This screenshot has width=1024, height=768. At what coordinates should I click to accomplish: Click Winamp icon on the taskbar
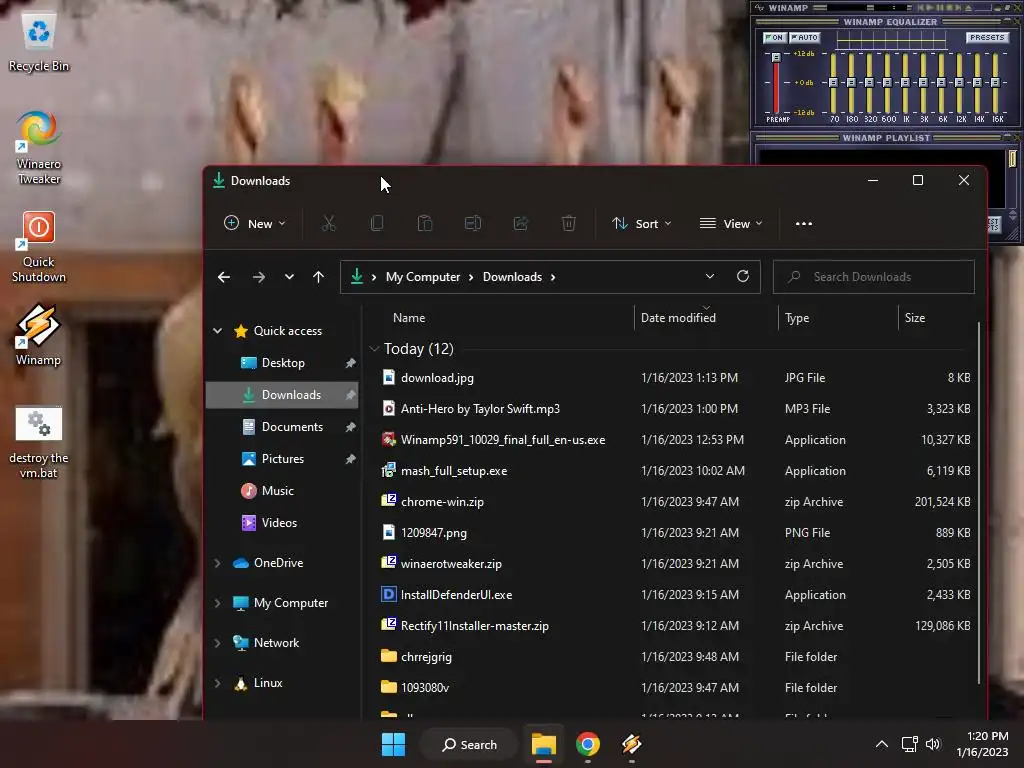(x=632, y=744)
